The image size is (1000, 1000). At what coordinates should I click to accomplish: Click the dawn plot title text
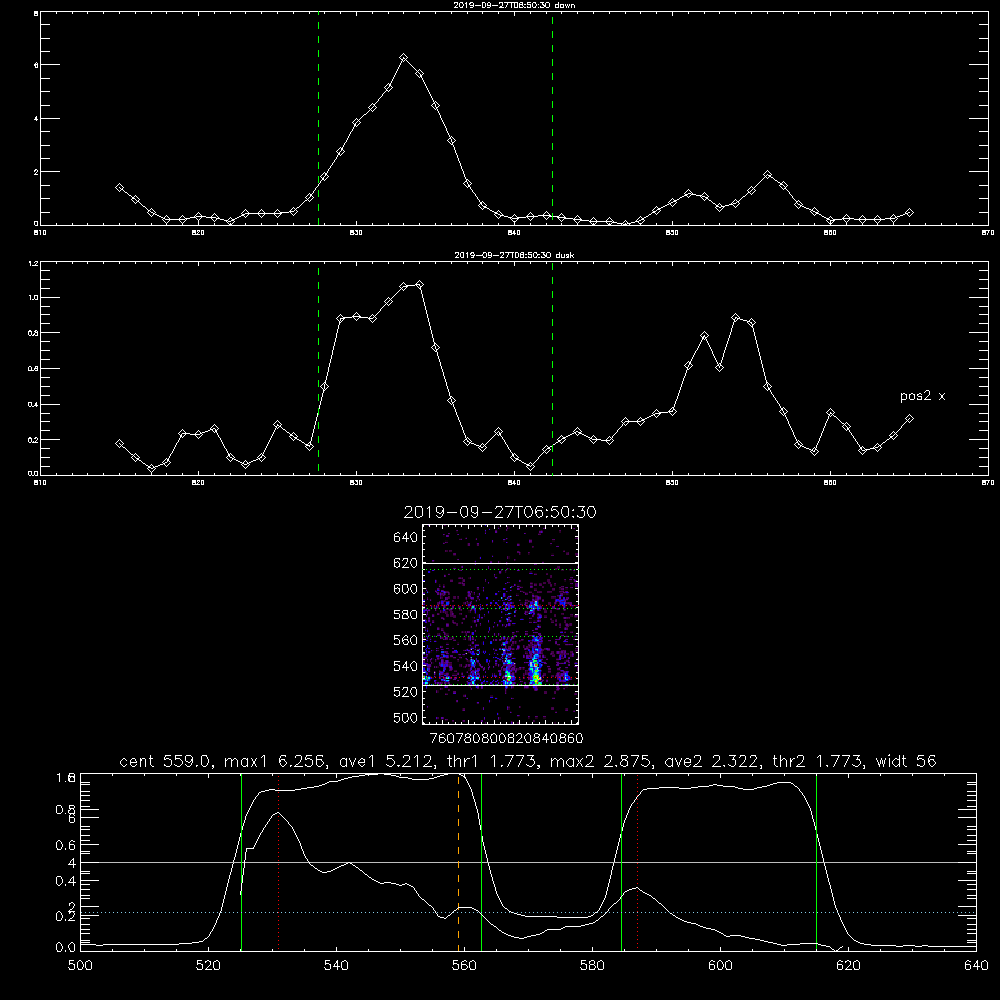[x=514, y=5]
